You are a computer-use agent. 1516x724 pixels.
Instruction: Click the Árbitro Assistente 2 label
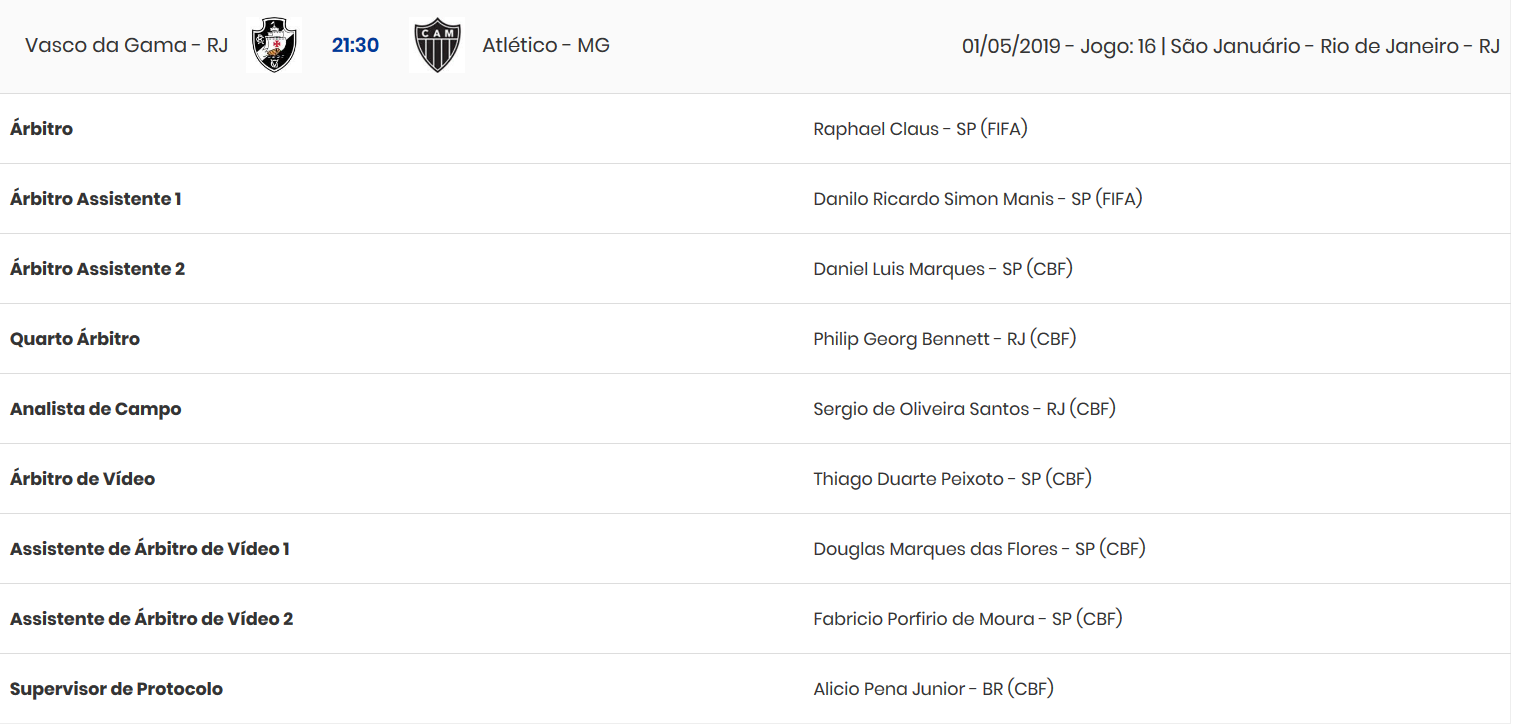click(x=97, y=269)
